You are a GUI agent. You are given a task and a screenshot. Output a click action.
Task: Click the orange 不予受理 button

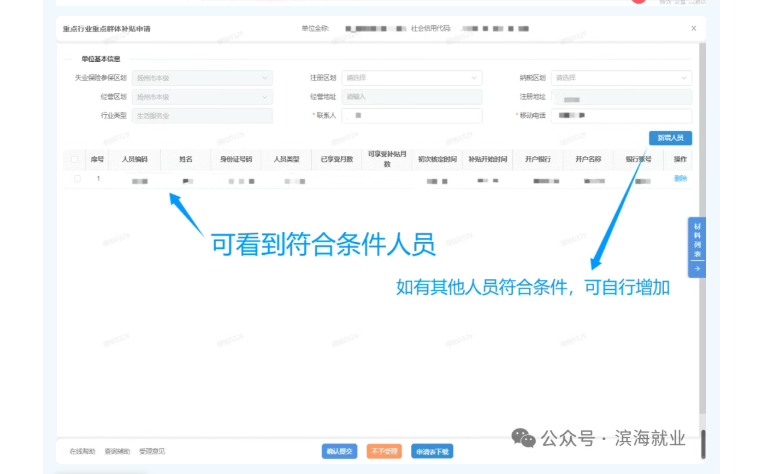click(x=383, y=451)
